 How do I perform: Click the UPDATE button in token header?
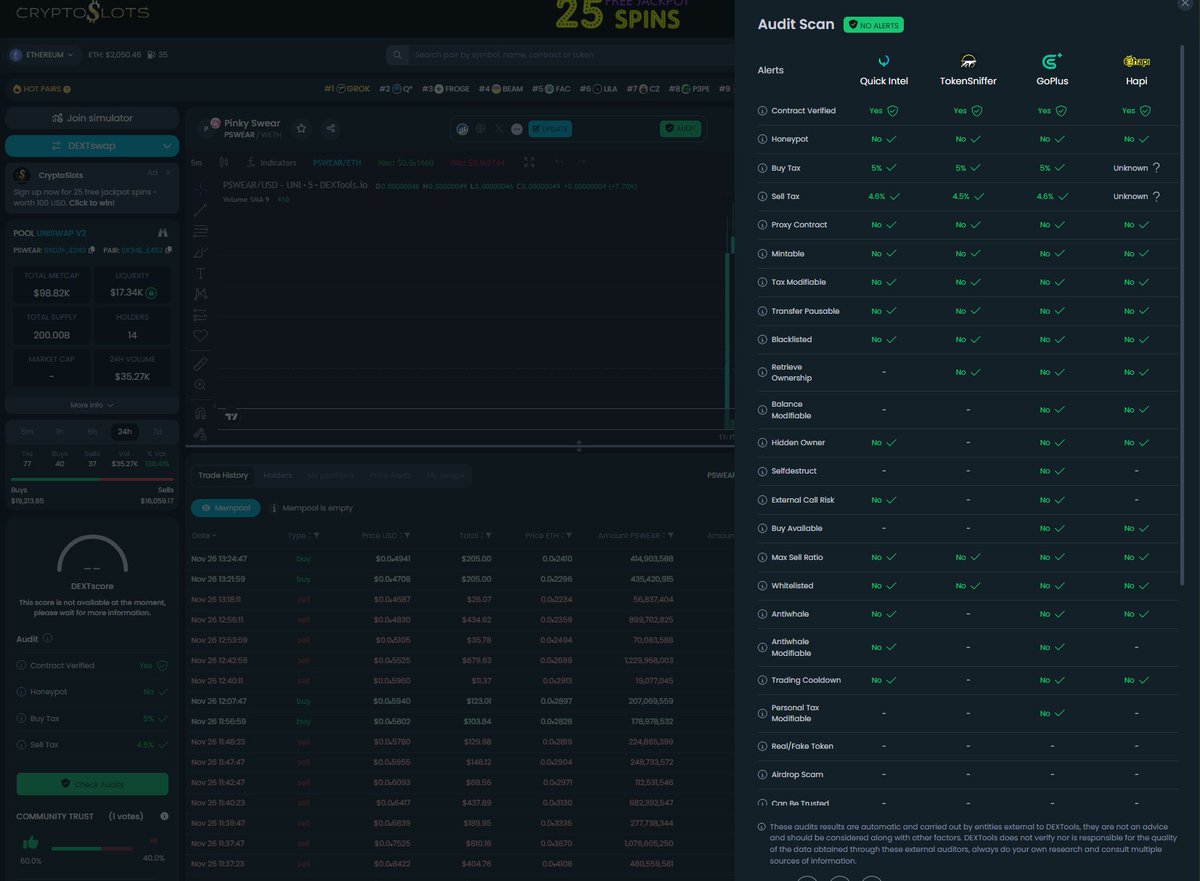[x=550, y=128]
